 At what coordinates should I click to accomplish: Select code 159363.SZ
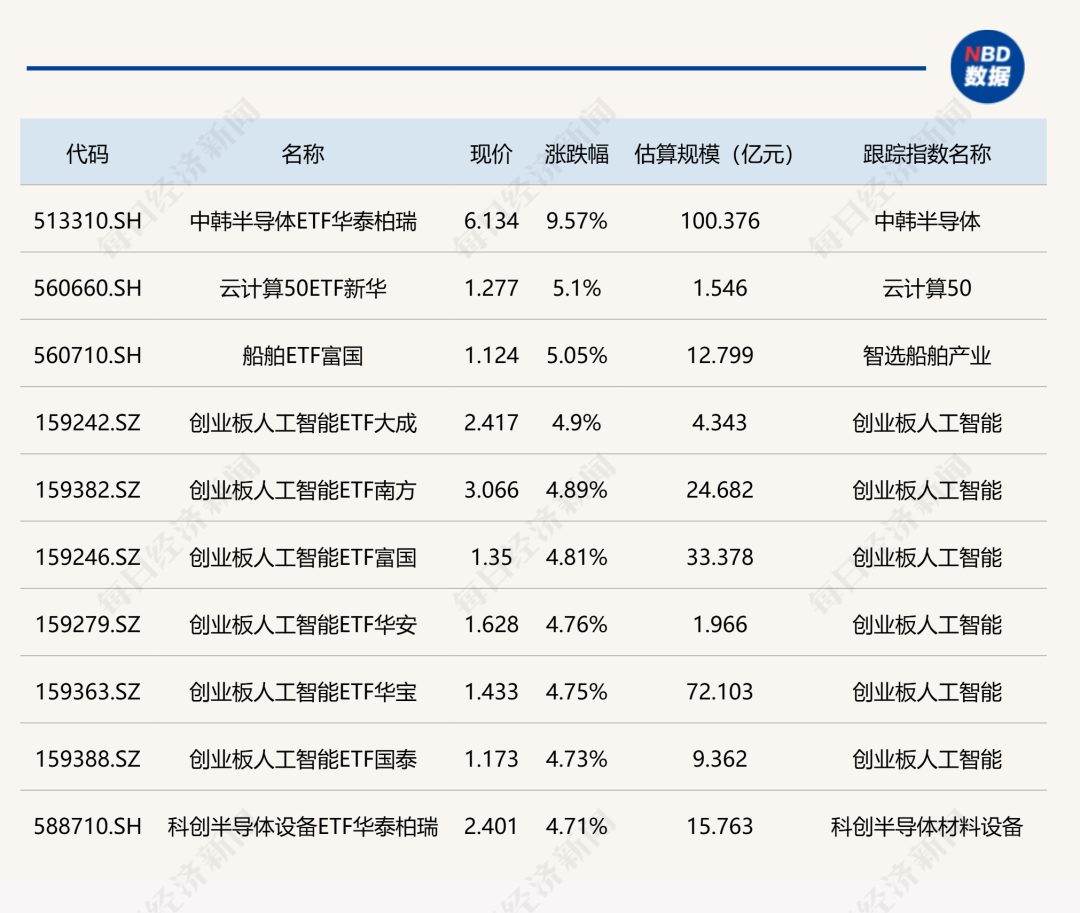coord(87,691)
